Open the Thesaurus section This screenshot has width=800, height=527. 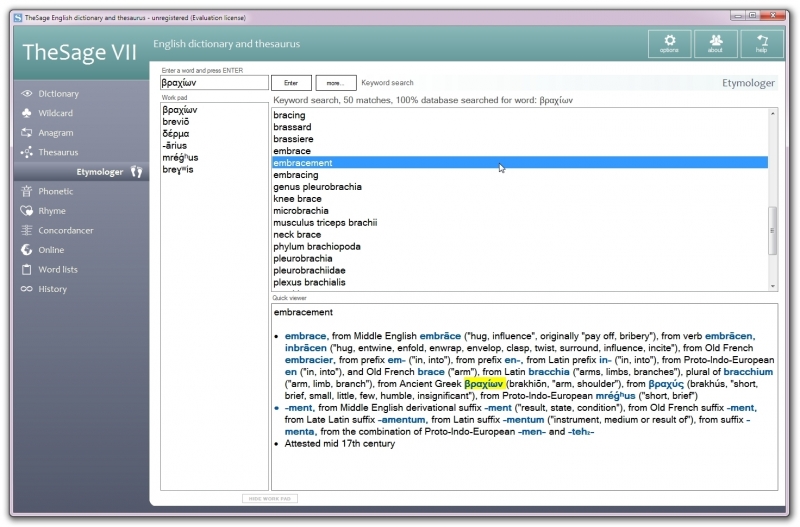pos(58,152)
